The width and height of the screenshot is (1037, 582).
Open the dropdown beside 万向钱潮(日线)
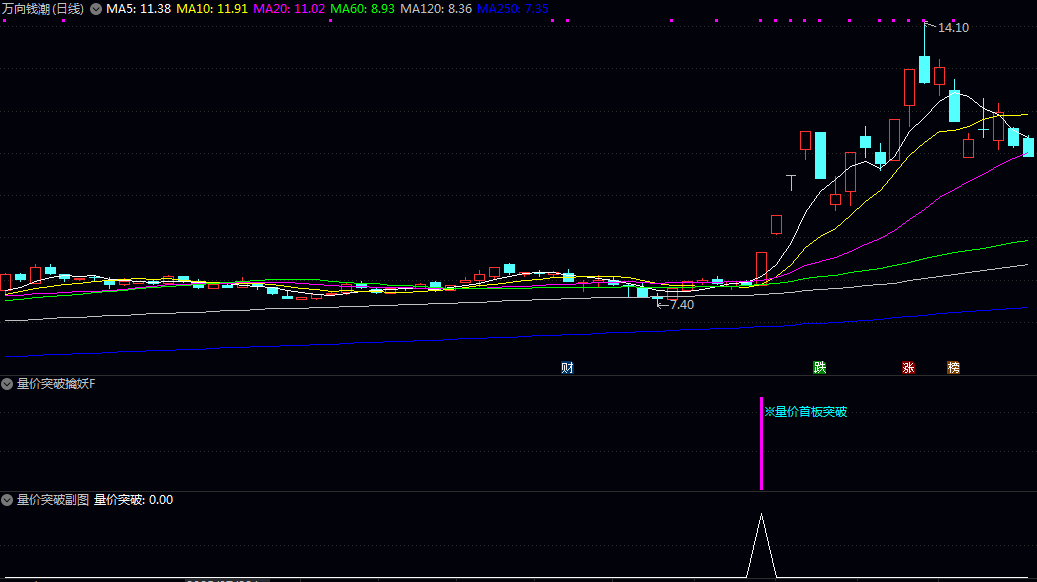96,8
